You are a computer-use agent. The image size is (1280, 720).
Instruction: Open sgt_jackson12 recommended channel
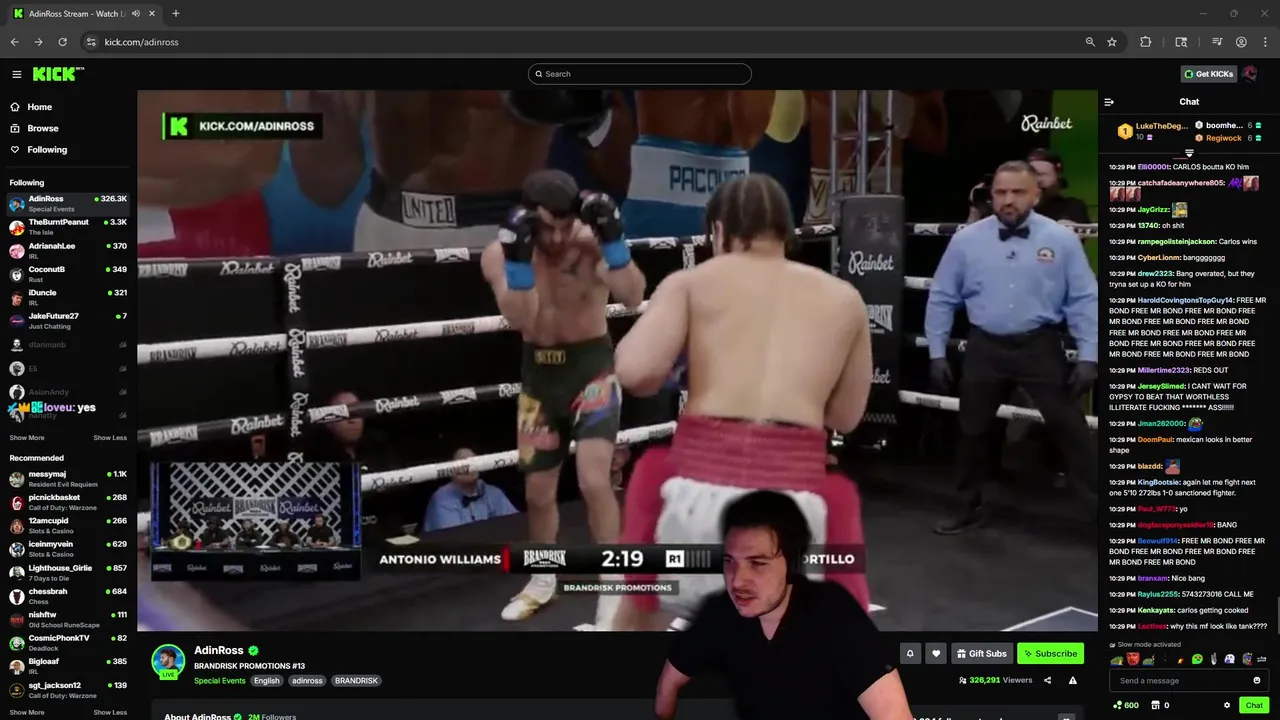[68, 690]
